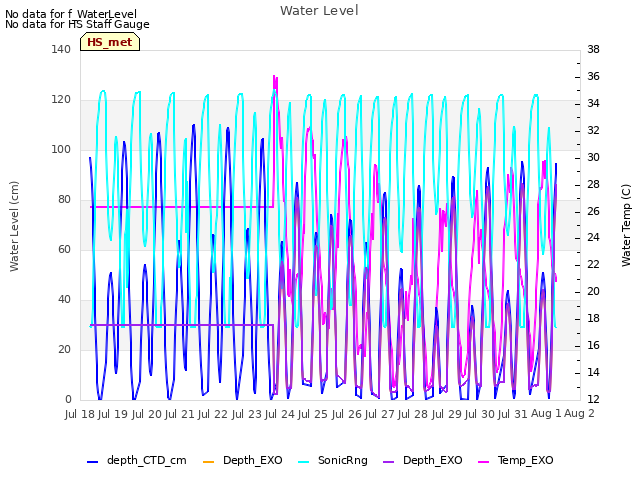Click the Jul 18 date label
Viewport: 640px width, 480px height.
80,414
